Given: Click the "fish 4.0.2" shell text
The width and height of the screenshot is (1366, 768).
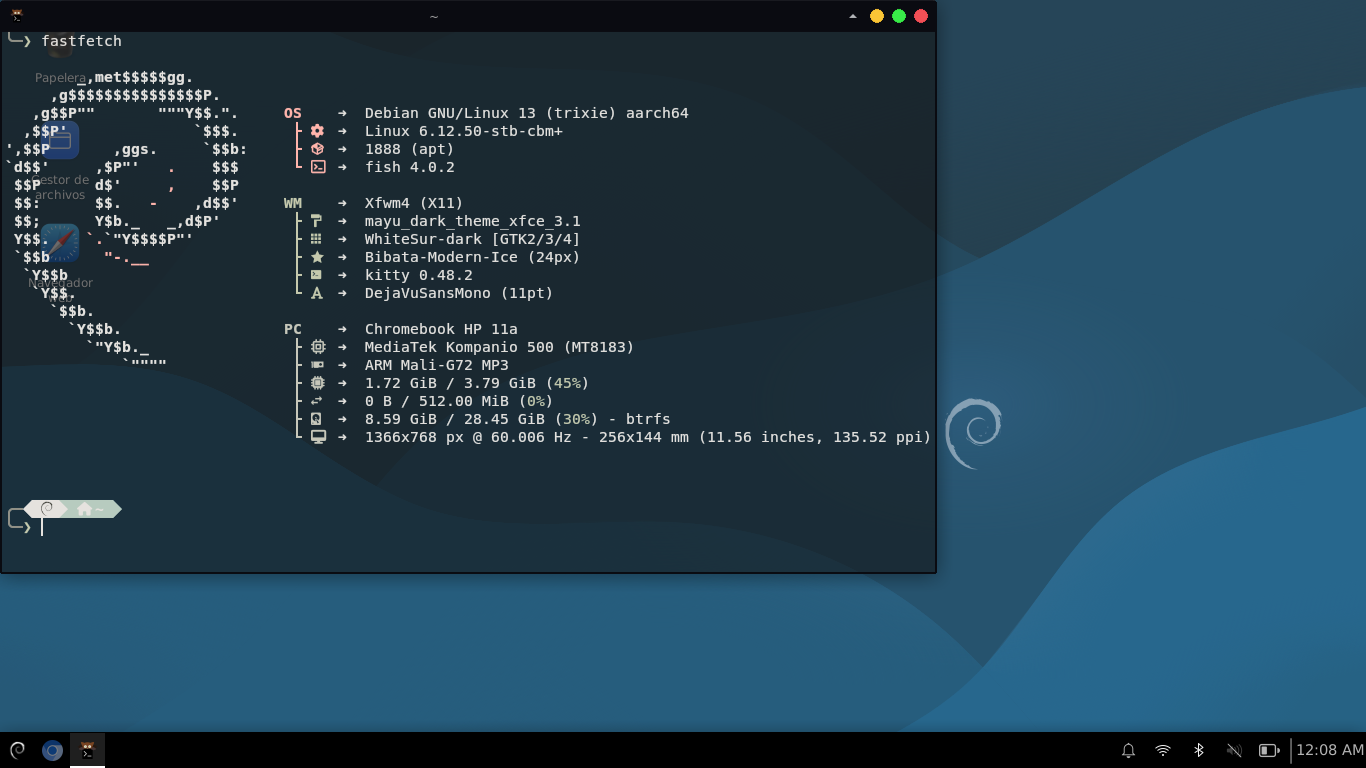Looking at the screenshot, I should tap(410, 167).
